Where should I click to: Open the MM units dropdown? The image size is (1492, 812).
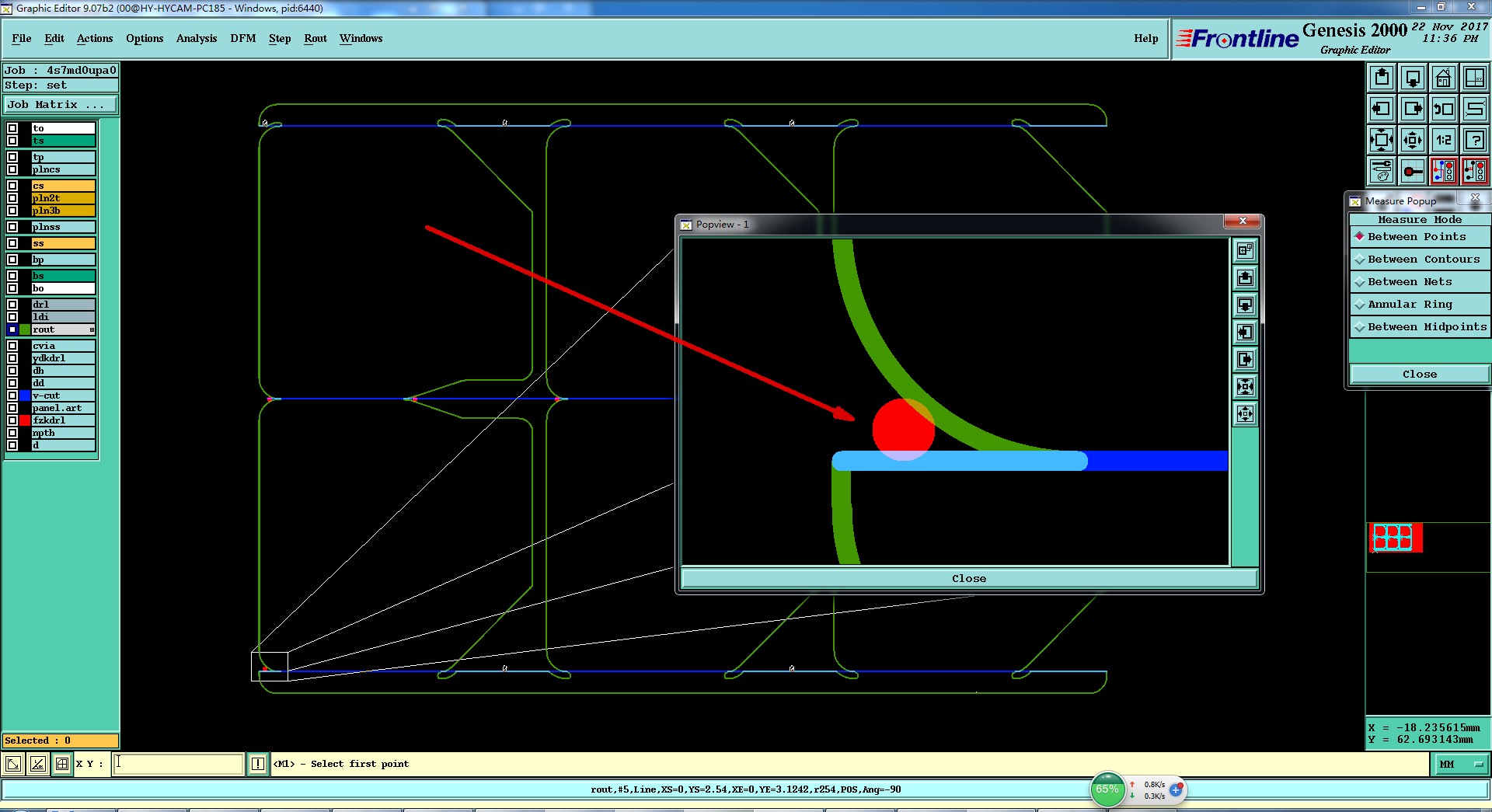tap(1461, 764)
